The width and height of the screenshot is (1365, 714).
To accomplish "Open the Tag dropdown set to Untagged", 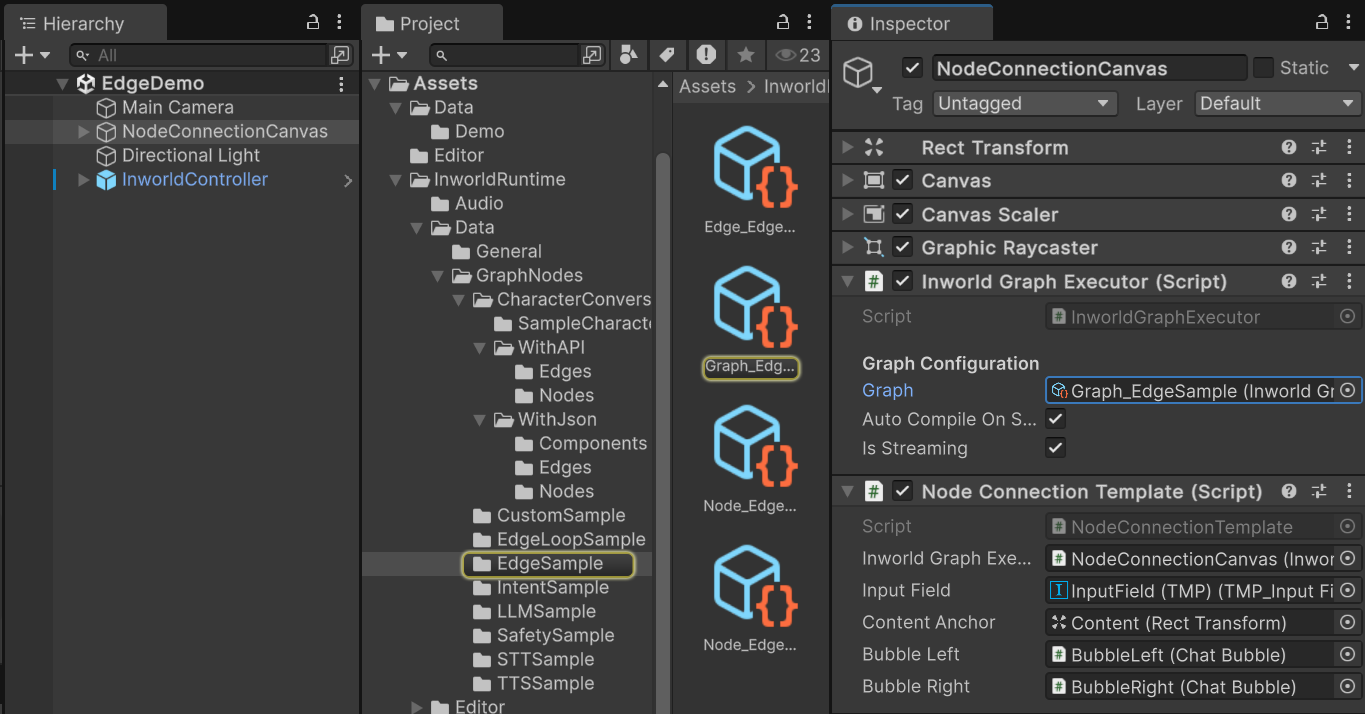I will point(1024,103).
